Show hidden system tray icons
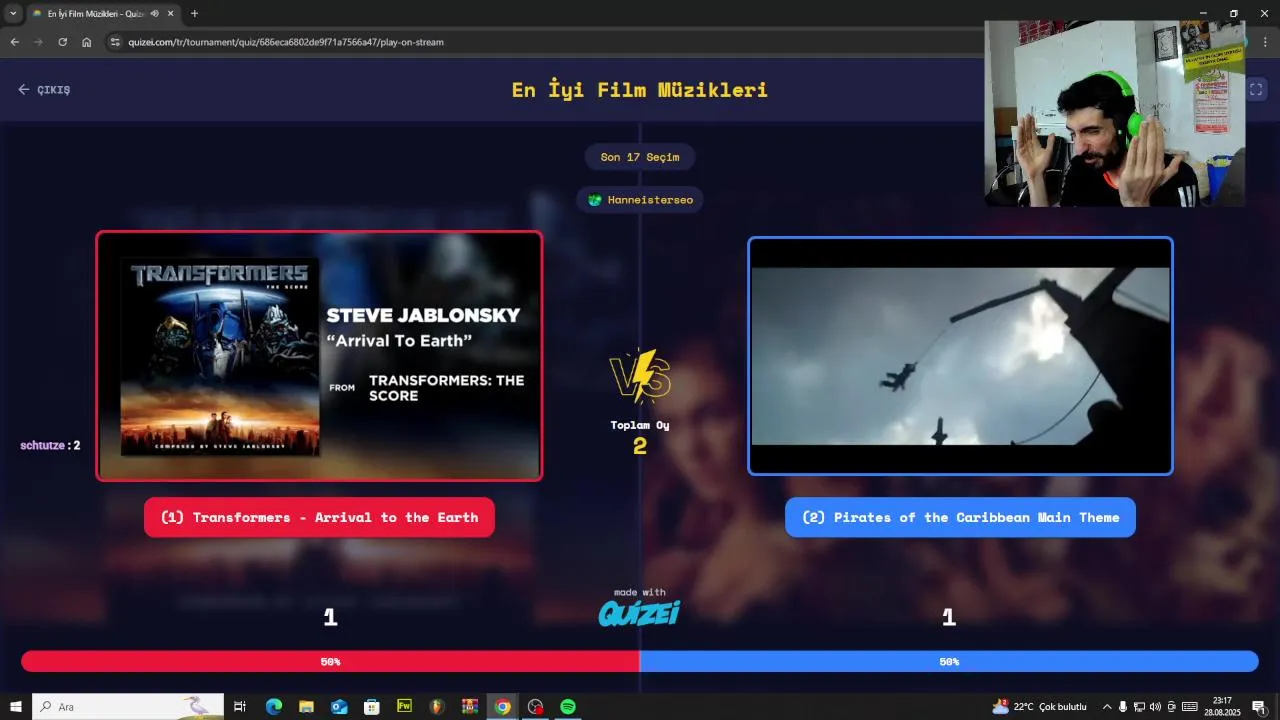The height and width of the screenshot is (720, 1280). [1107, 707]
